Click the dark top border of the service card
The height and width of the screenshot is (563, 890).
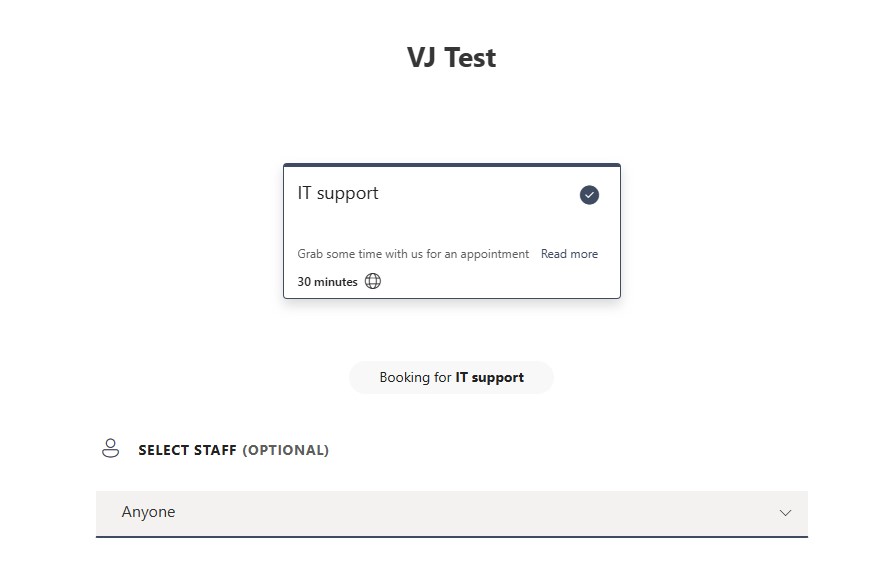coord(452,165)
